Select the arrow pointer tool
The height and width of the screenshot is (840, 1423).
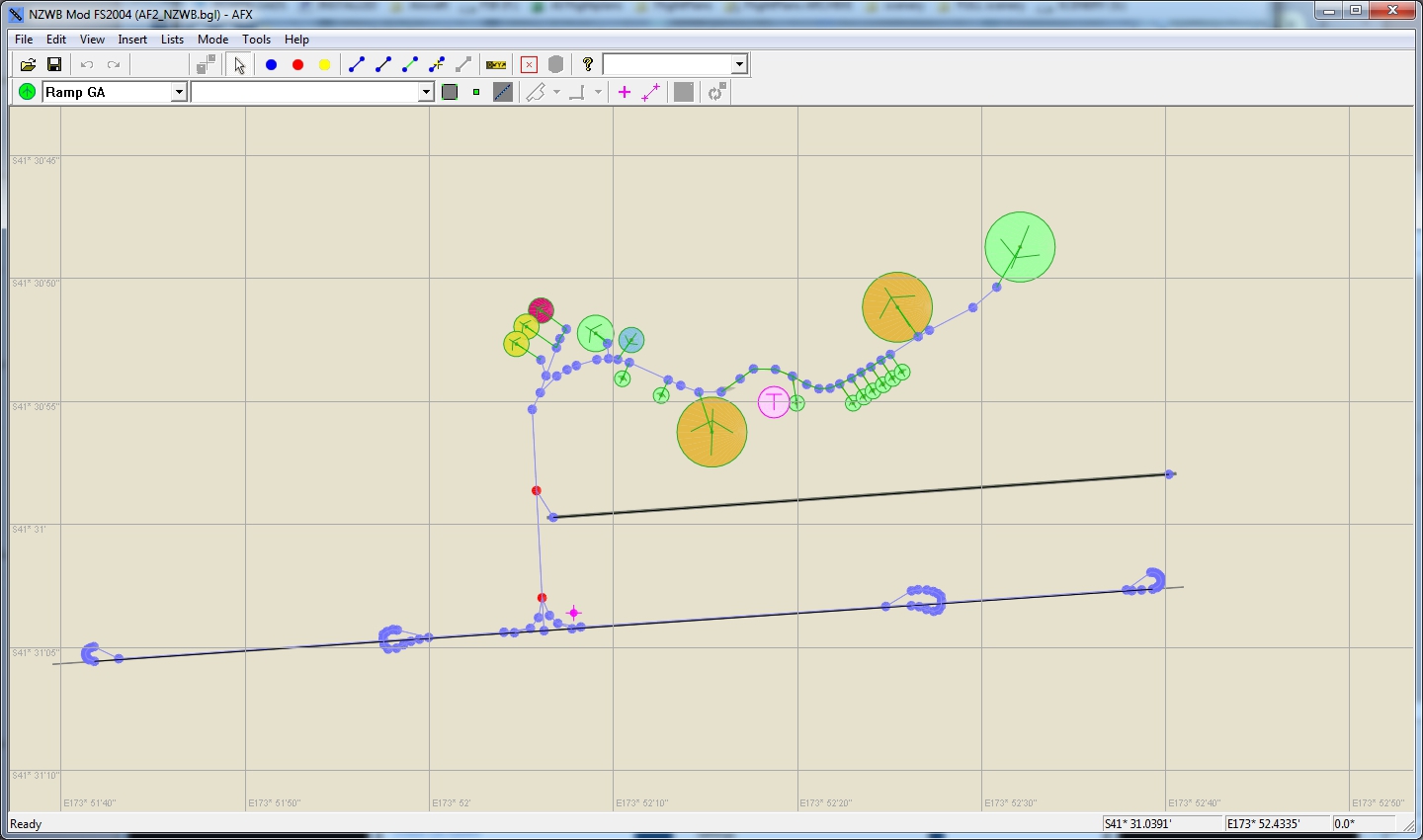click(x=239, y=65)
